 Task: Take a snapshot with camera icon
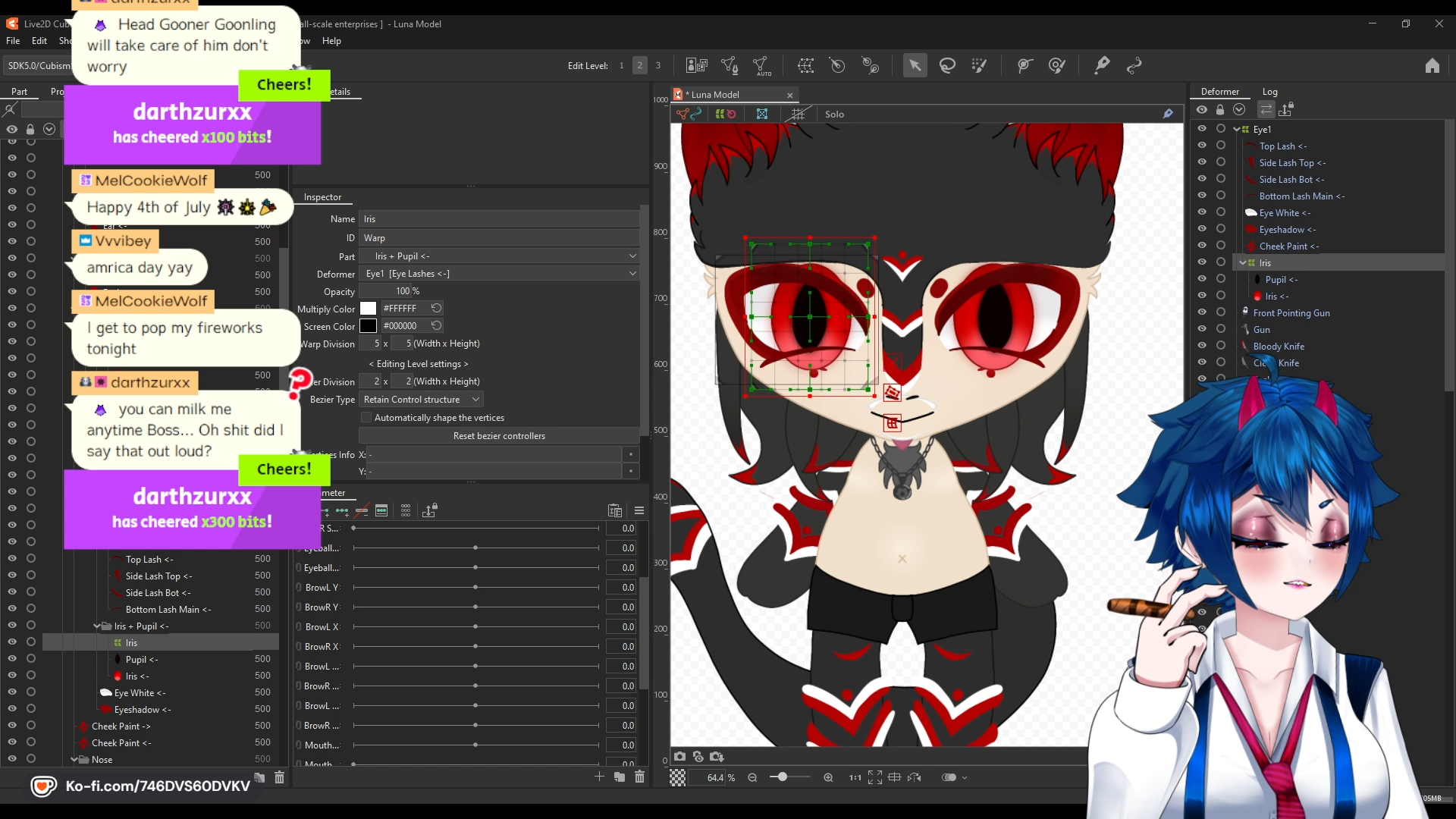(679, 757)
